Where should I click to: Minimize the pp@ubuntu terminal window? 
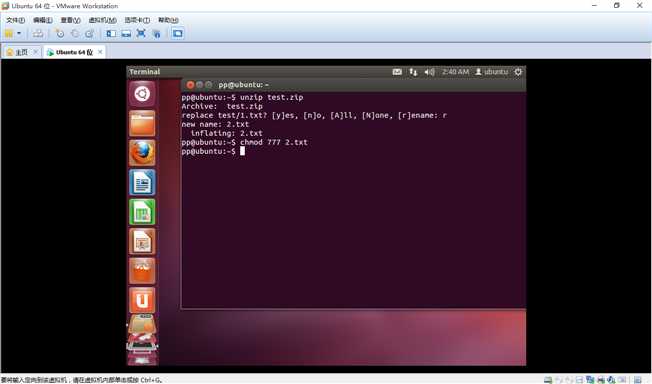pyautogui.click(x=200, y=85)
